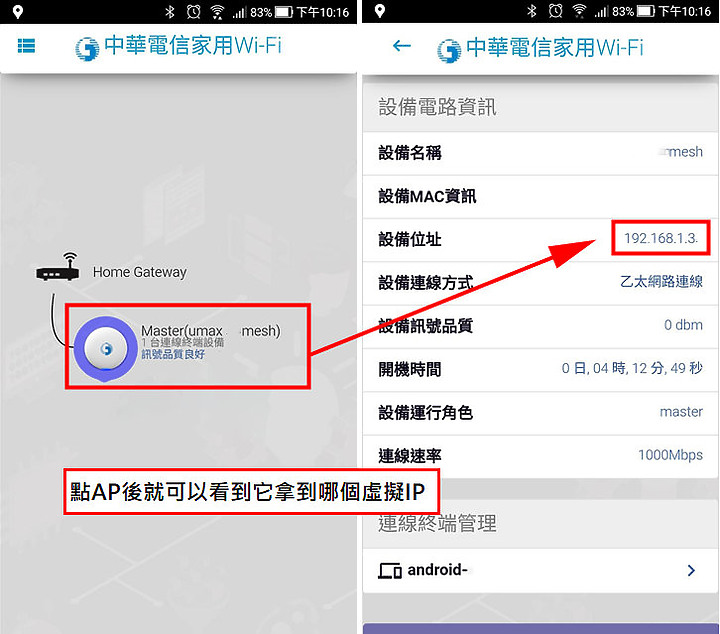Tap the master role value

click(681, 412)
